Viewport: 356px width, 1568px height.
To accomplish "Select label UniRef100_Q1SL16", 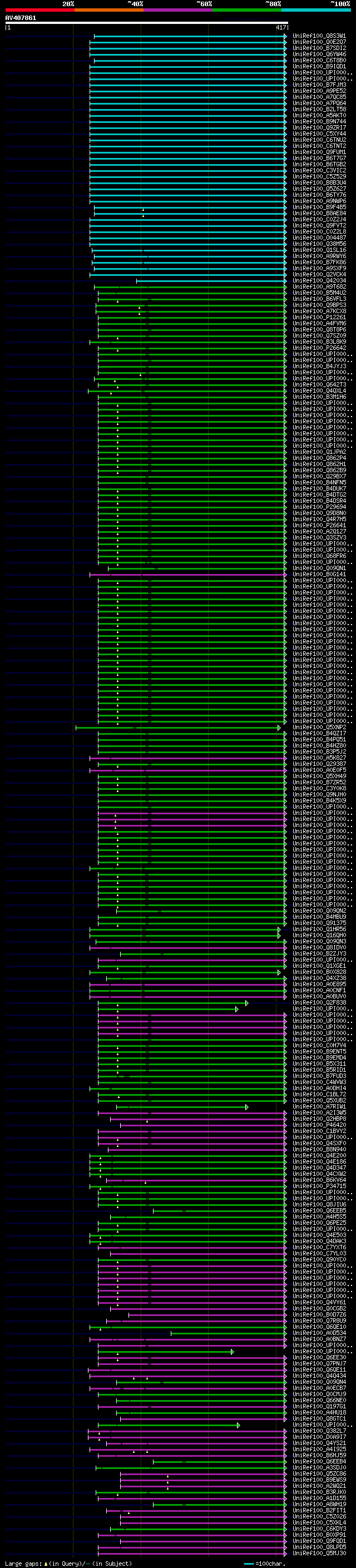I will (x=319, y=250).
